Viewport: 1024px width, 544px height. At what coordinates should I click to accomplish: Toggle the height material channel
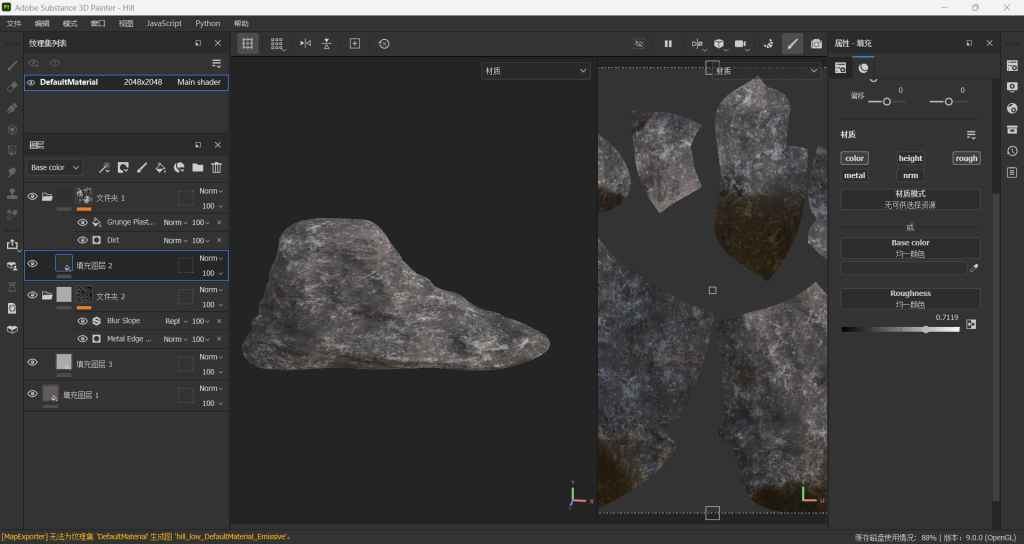click(910, 158)
